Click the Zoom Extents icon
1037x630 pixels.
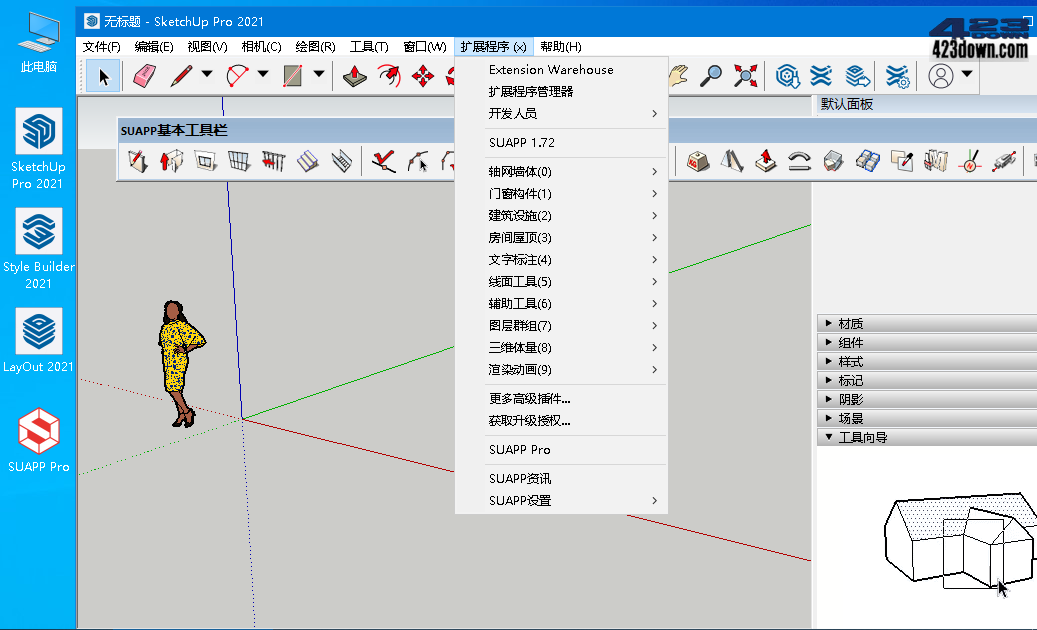tap(745, 76)
